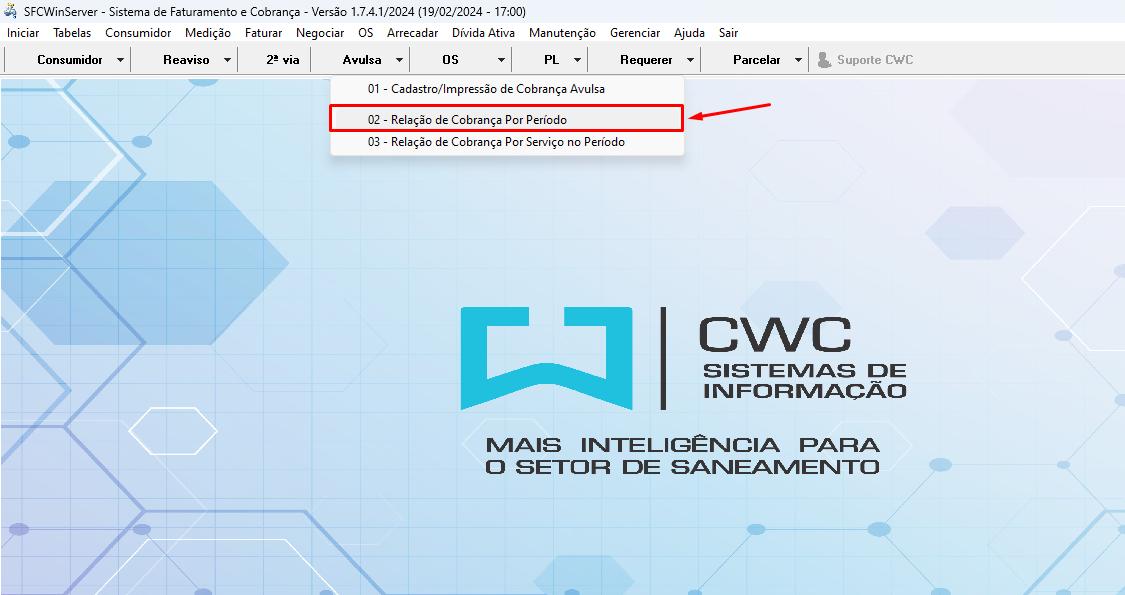Expand the Parcelar dropdown arrow
Screen dimensions: 1125x595
pos(798,60)
